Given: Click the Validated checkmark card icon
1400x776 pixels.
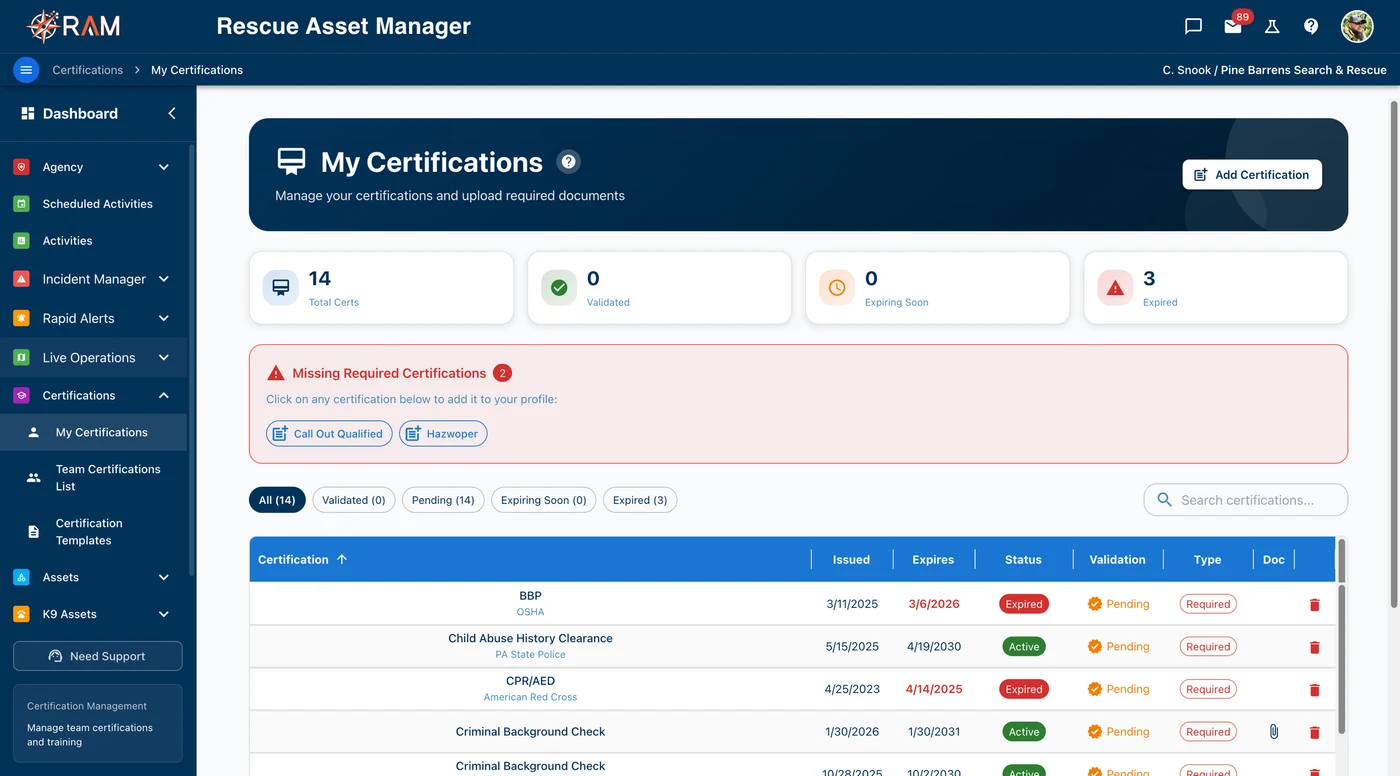Looking at the screenshot, I should [x=559, y=288].
